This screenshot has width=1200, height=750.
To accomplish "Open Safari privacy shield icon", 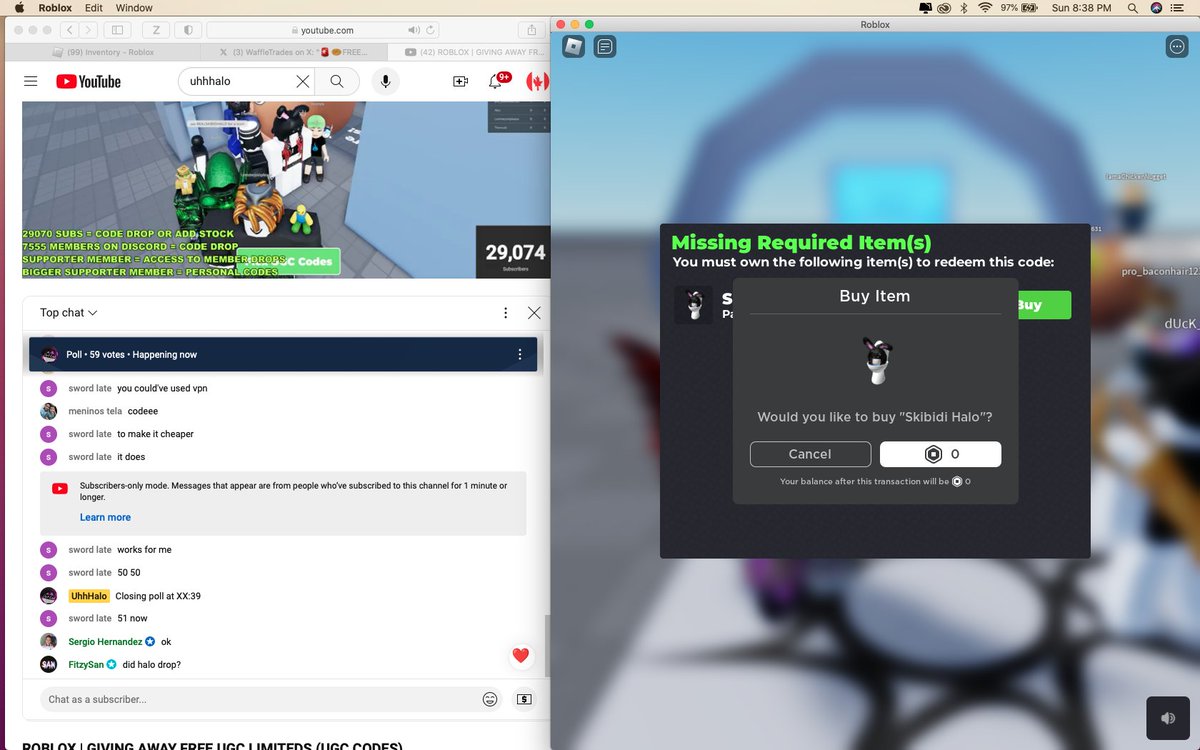I will [x=189, y=31].
